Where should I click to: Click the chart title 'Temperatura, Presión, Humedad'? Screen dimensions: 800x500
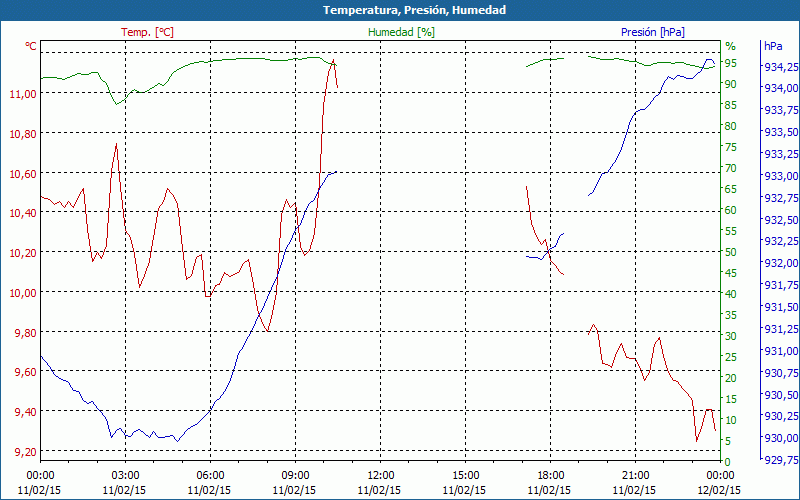[x=414, y=10]
